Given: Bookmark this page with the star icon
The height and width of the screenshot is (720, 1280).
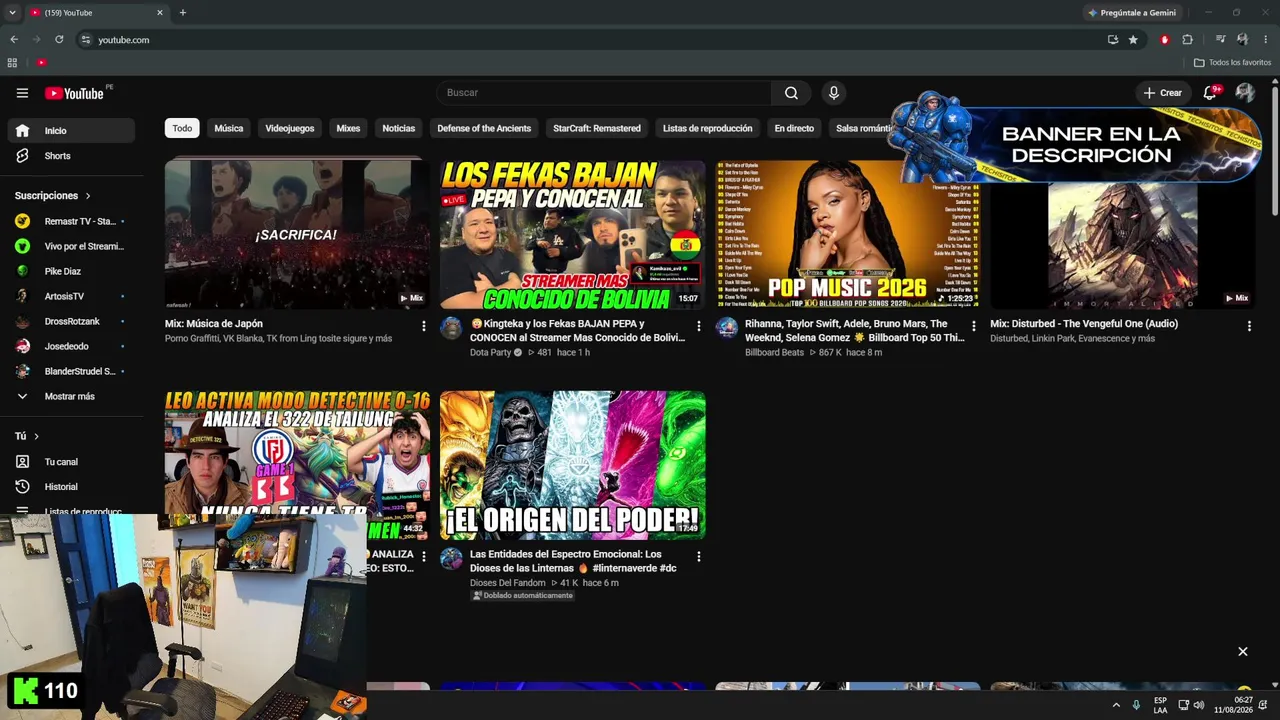Looking at the screenshot, I should (1133, 40).
